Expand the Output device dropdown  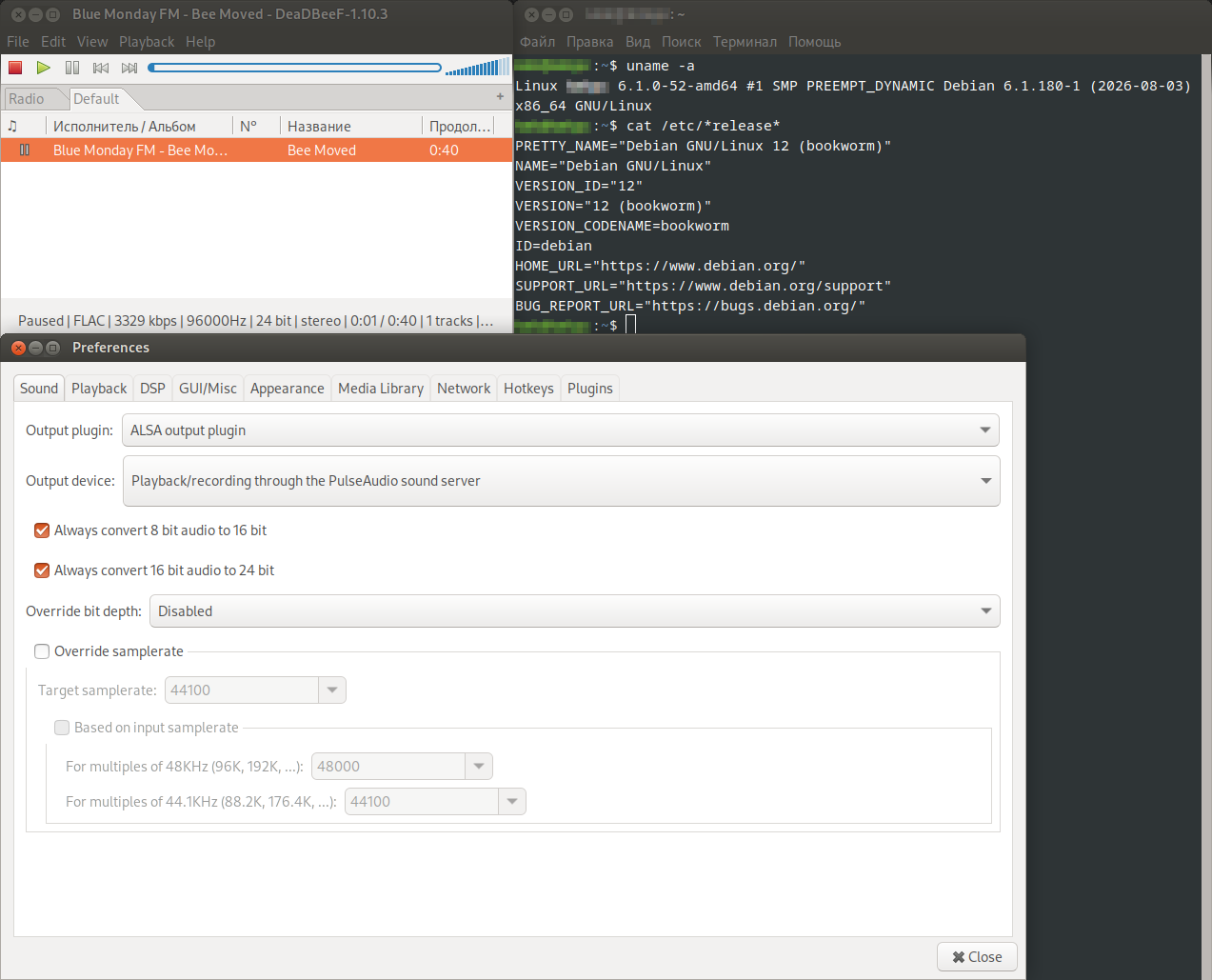(x=561, y=481)
